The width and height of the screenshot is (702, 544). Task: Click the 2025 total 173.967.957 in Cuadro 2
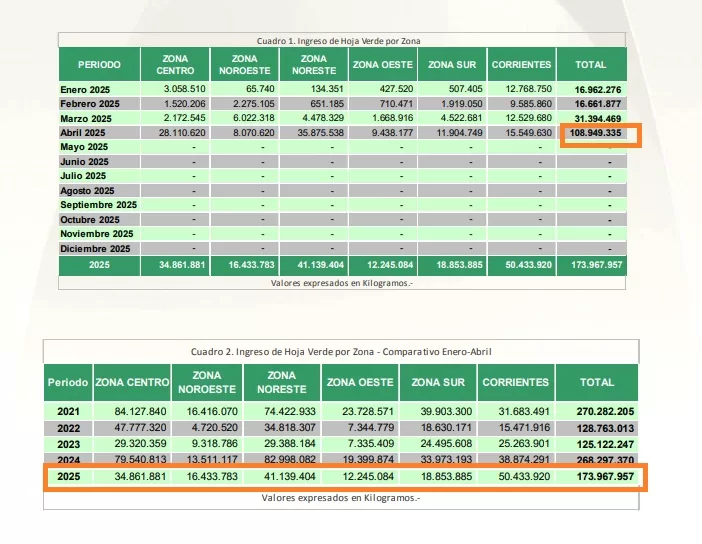tap(595, 478)
